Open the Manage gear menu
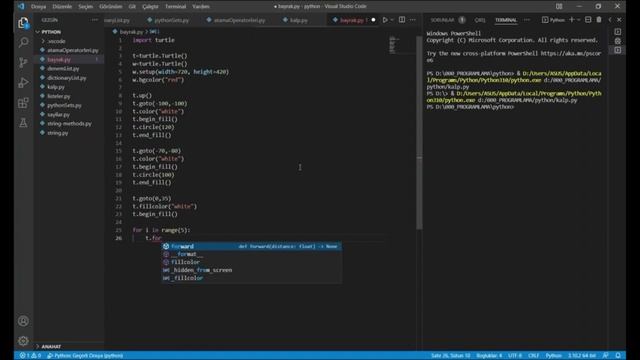This screenshot has width=640, height=360. (x=23, y=341)
